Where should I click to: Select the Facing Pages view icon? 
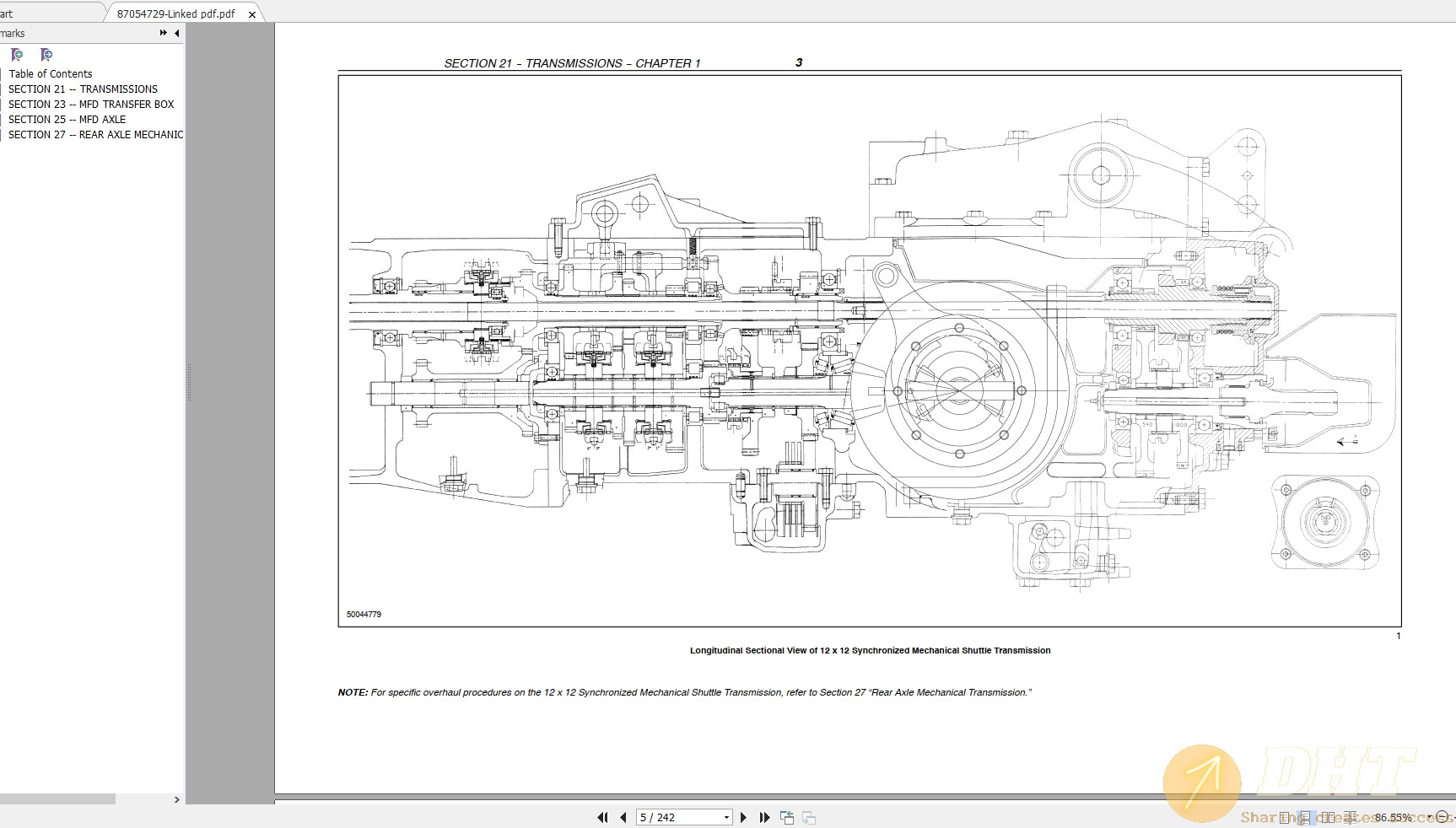1328,817
